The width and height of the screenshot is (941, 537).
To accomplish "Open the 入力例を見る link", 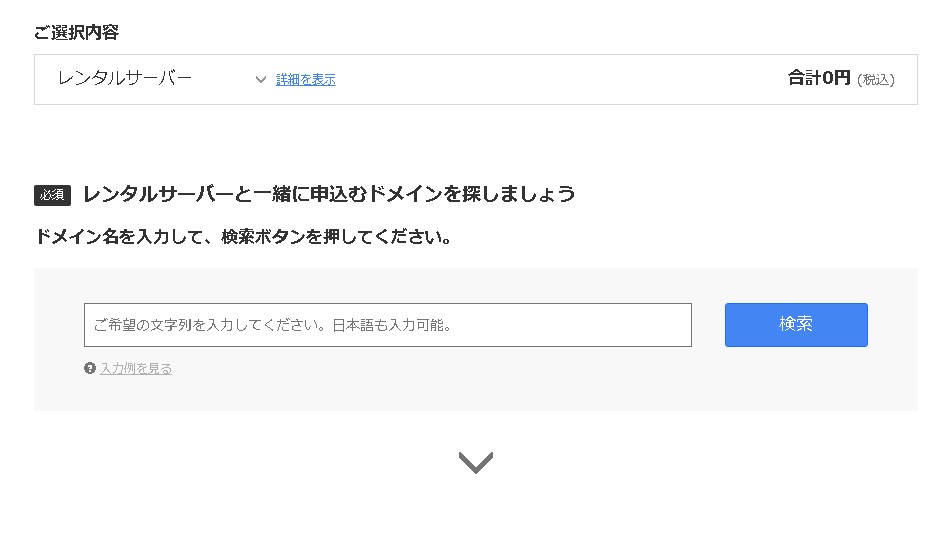I will (x=136, y=369).
